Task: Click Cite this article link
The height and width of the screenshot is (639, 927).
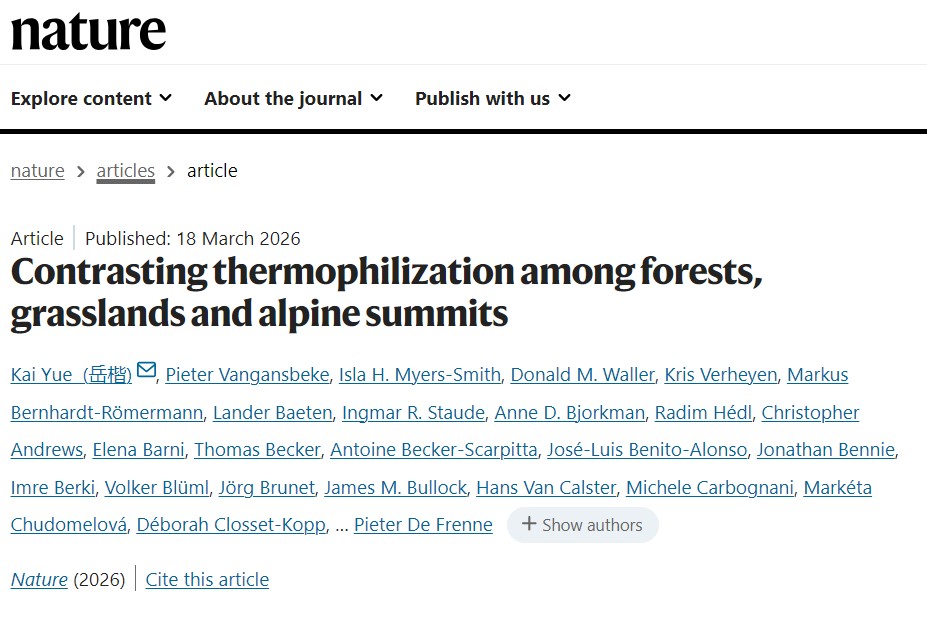Action: click(x=207, y=579)
